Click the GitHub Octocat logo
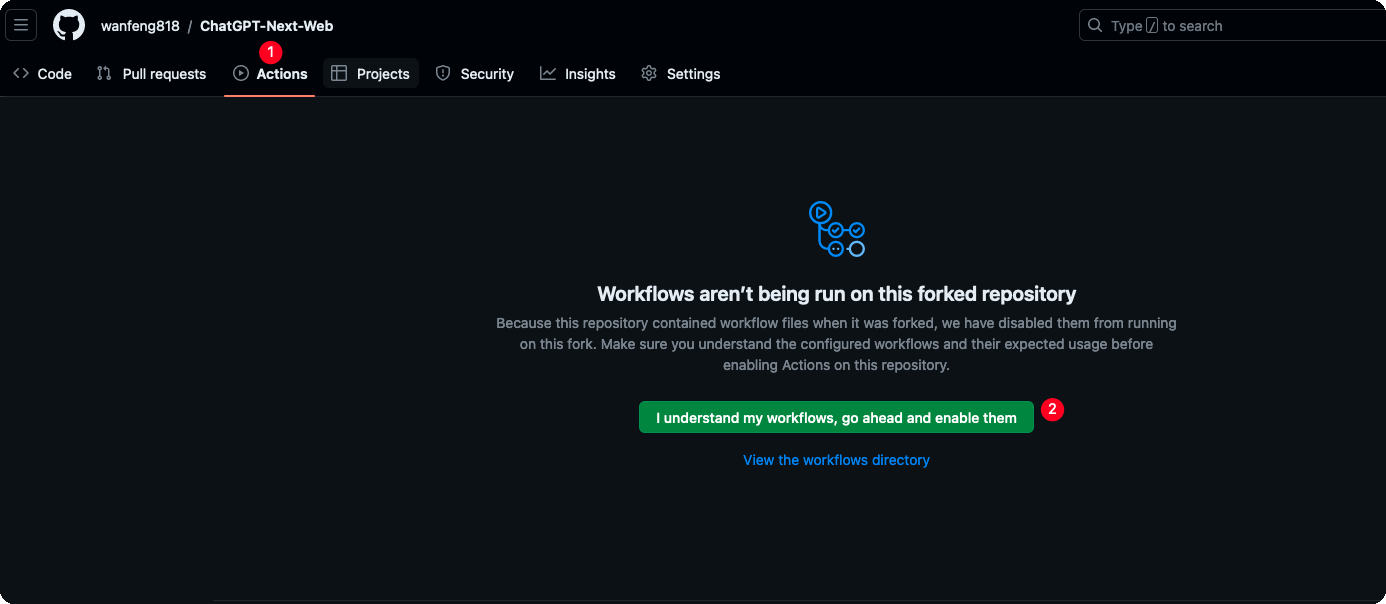 [69, 25]
